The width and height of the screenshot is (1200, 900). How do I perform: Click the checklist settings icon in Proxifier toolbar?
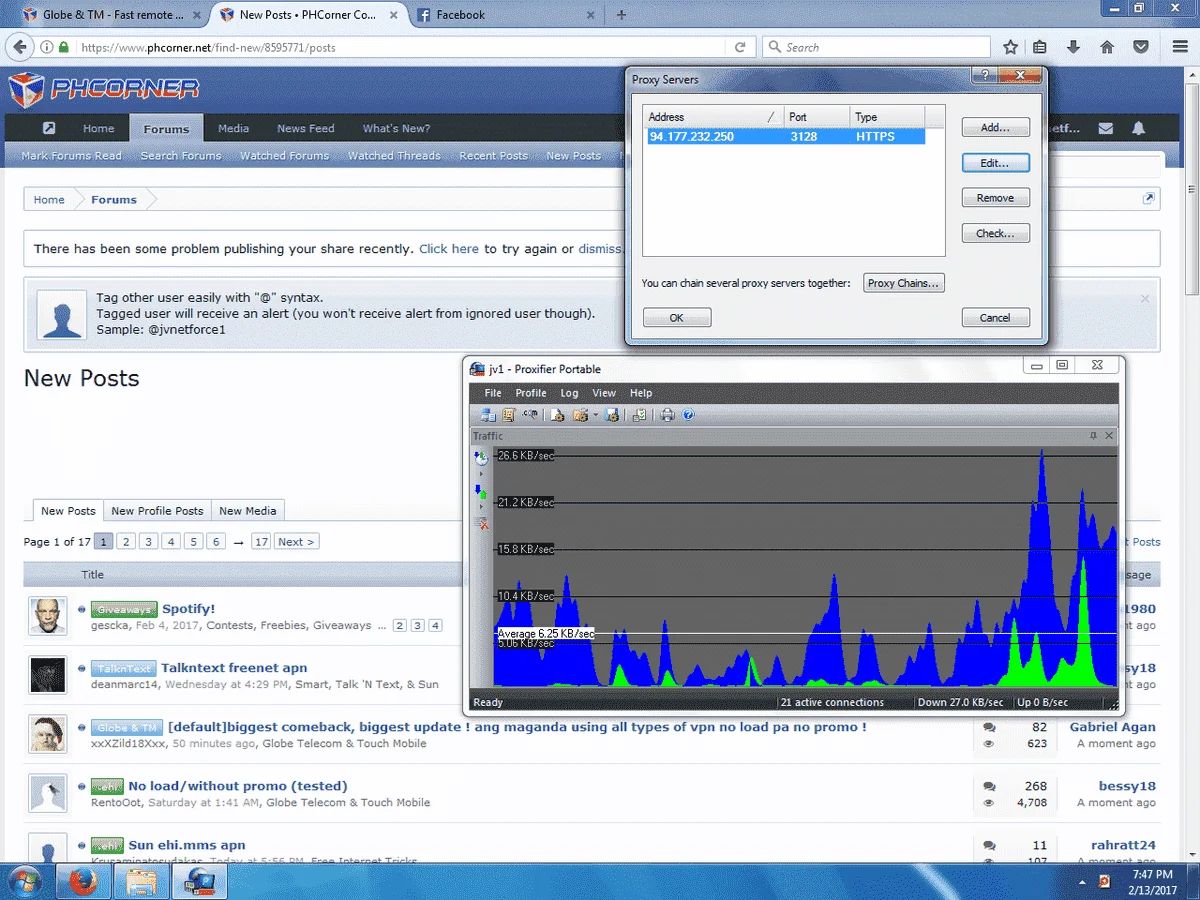[640, 415]
